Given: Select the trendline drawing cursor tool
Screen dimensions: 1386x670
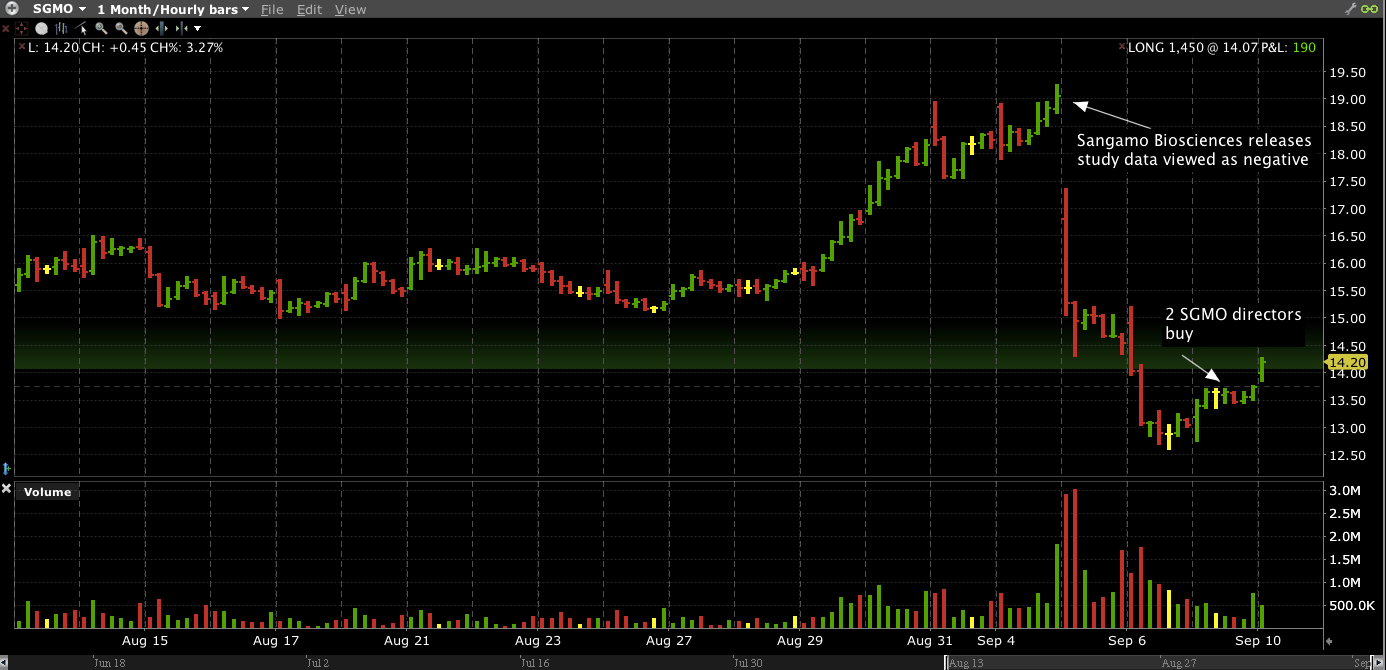Looking at the screenshot, I should coord(82,28).
